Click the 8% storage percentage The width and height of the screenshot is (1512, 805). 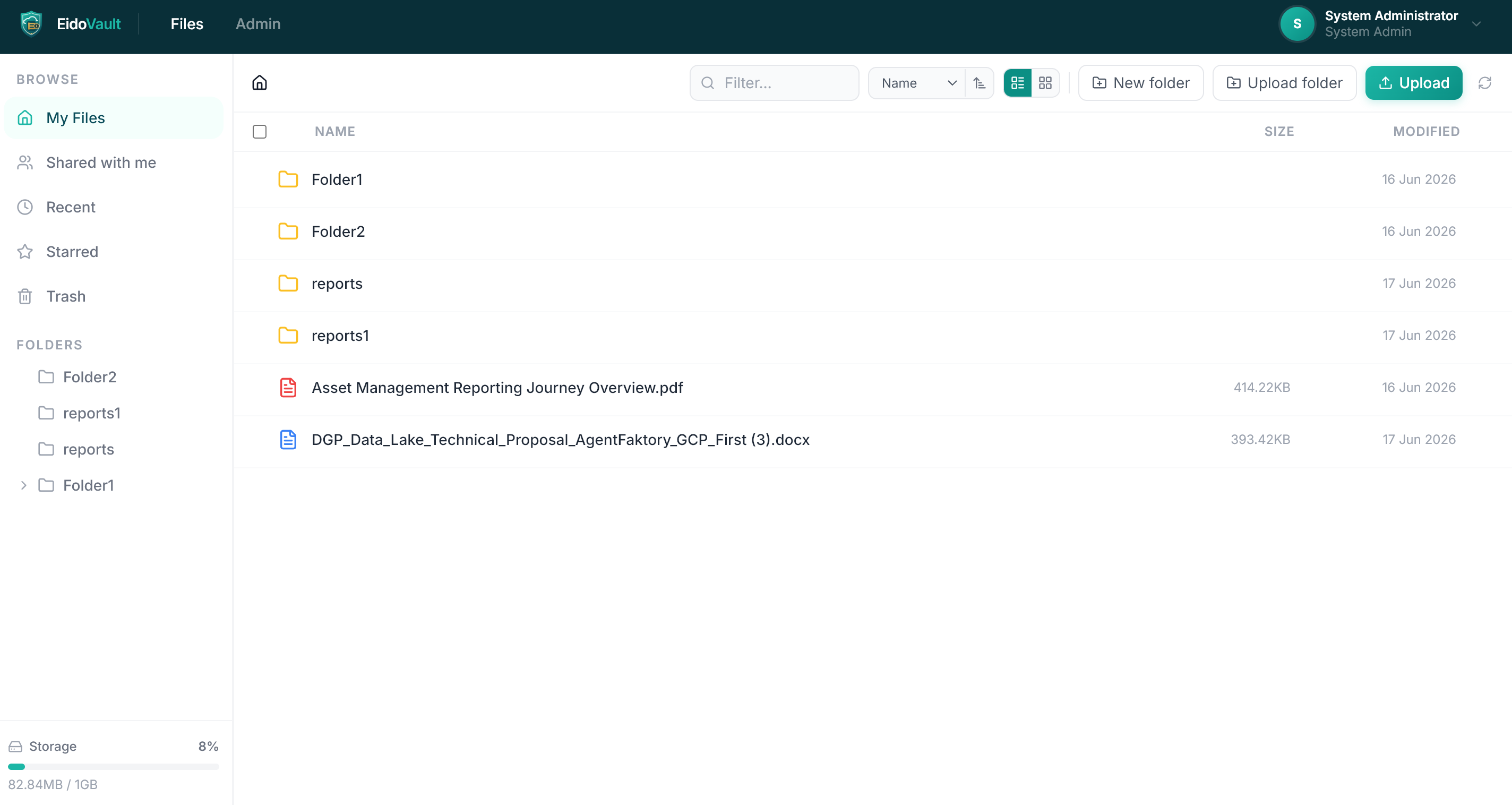[208, 746]
